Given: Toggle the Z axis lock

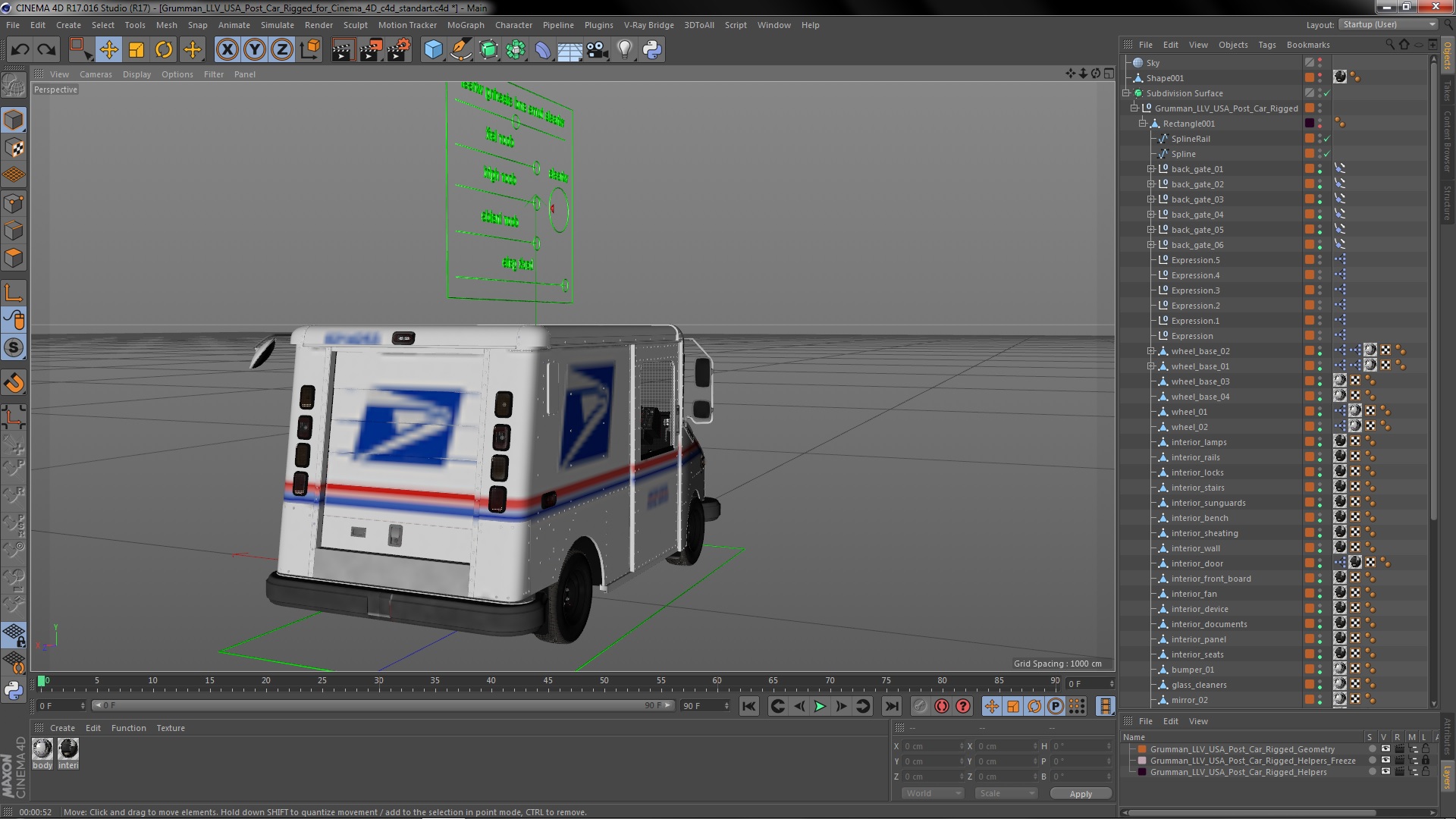Looking at the screenshot, I should coord(282,50).
